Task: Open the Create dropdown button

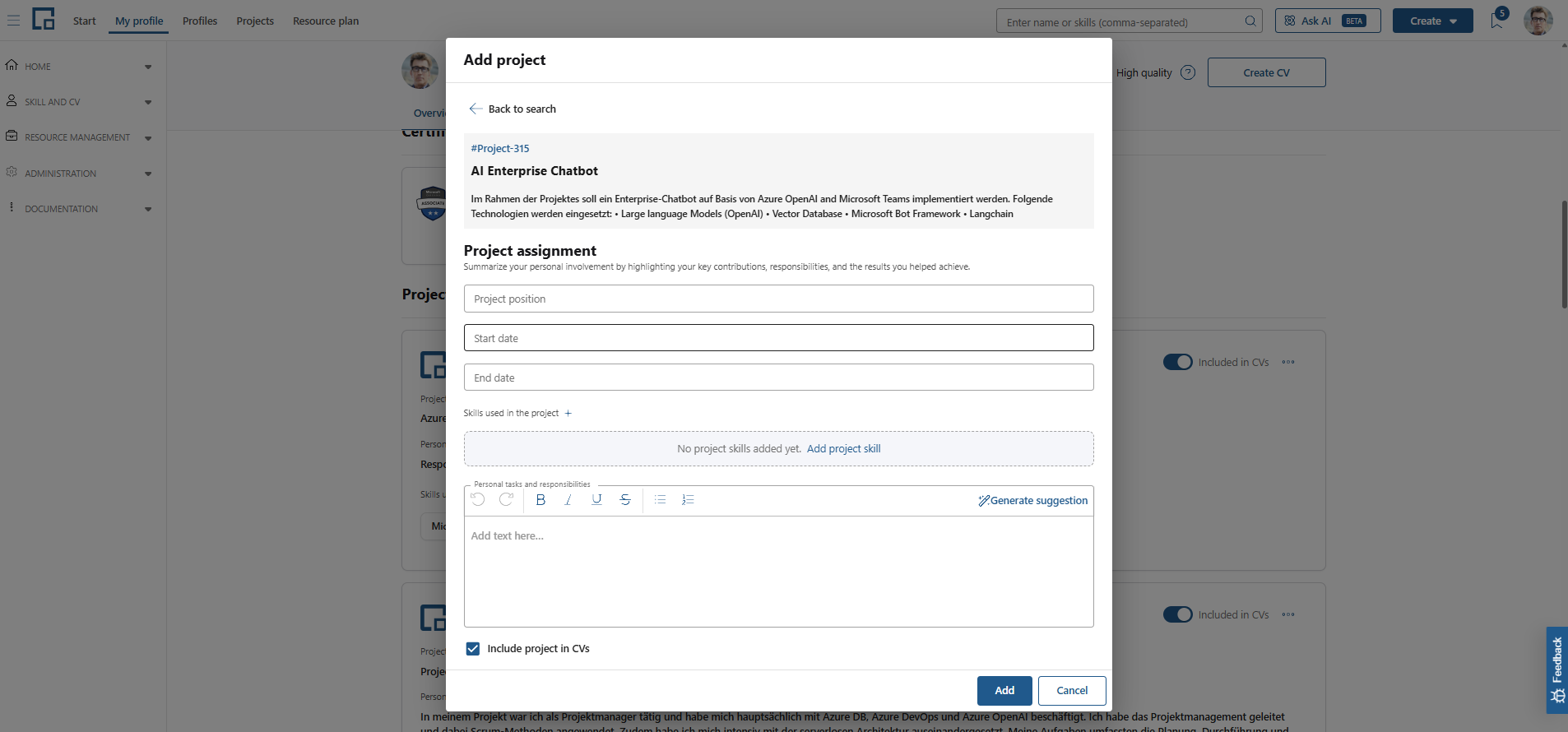Action: [1433, 21]
